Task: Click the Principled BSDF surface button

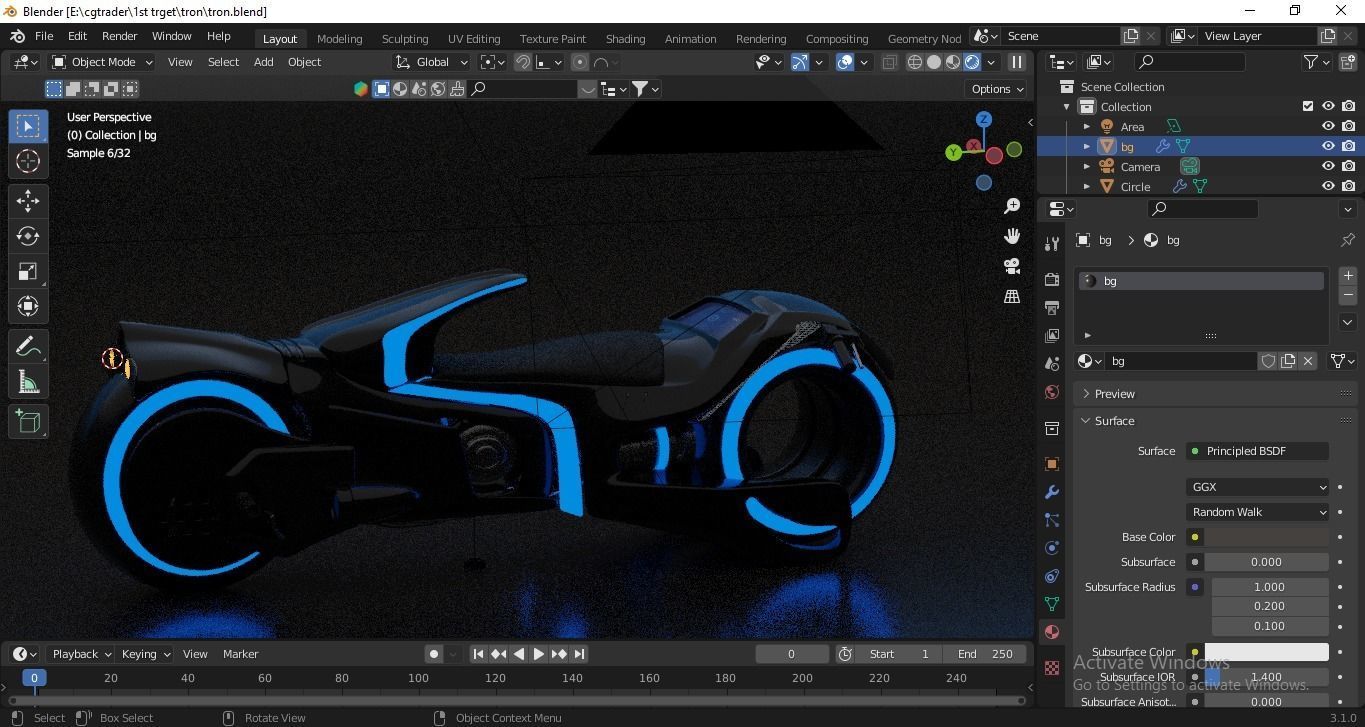Action: point(1258,451)
